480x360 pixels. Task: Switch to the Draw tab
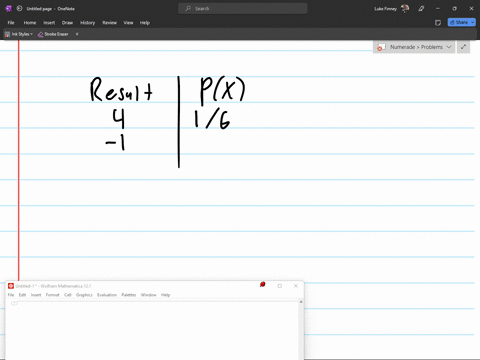click(67, 23)
